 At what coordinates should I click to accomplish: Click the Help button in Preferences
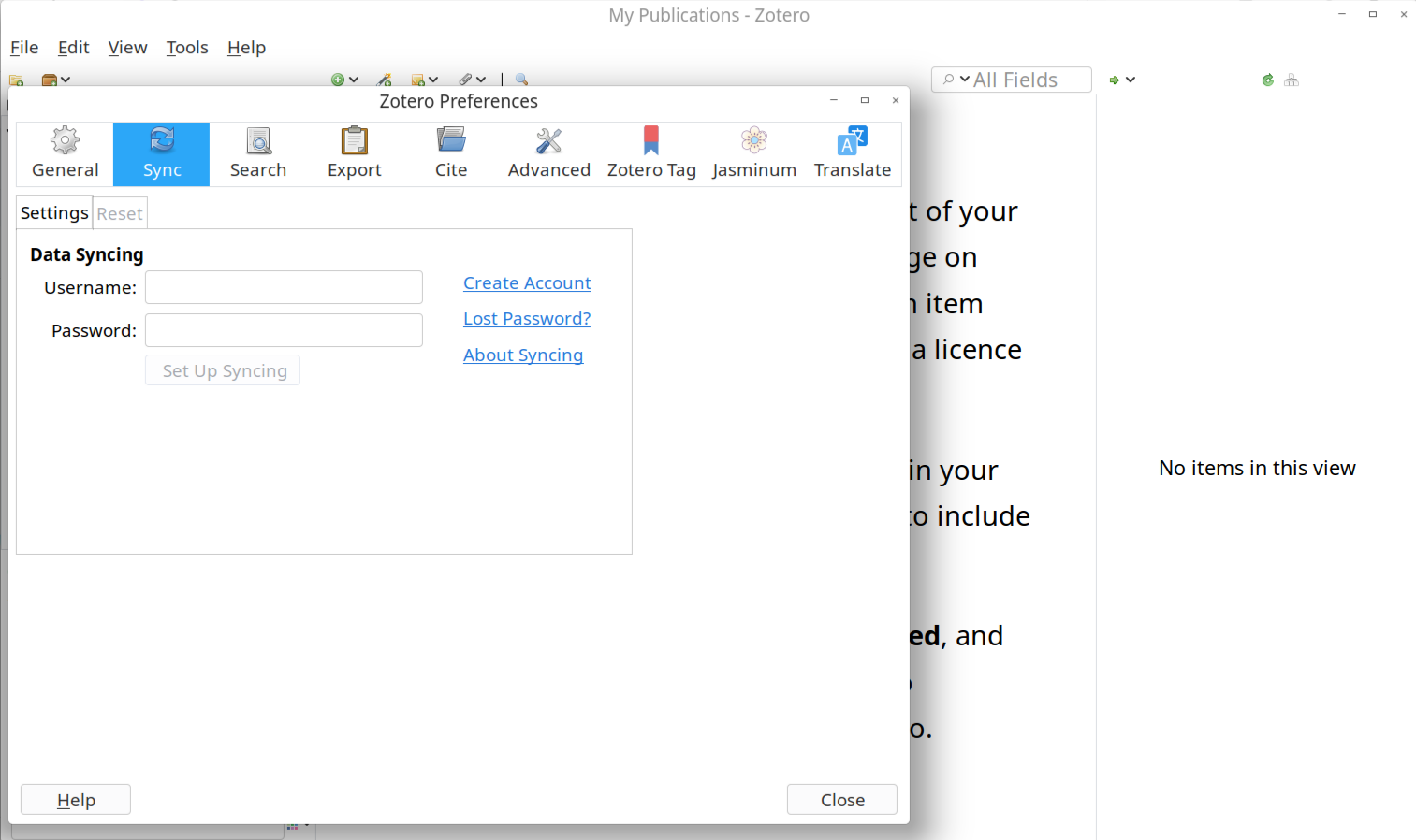tap(76, 800)
